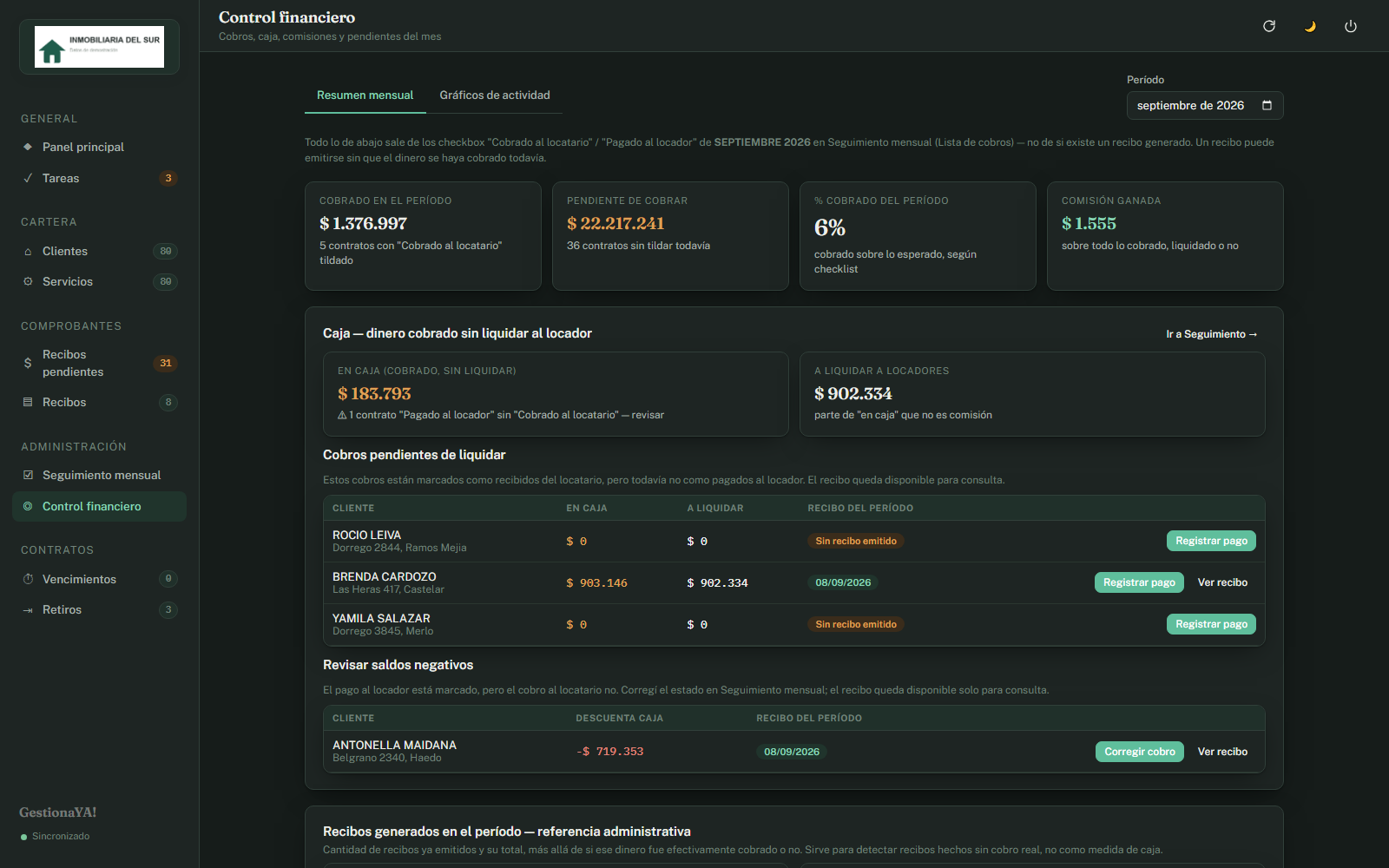Viewport: 1389px width, 868px height.
Task: Open Servicios section
Action: [x=99, y=281]
